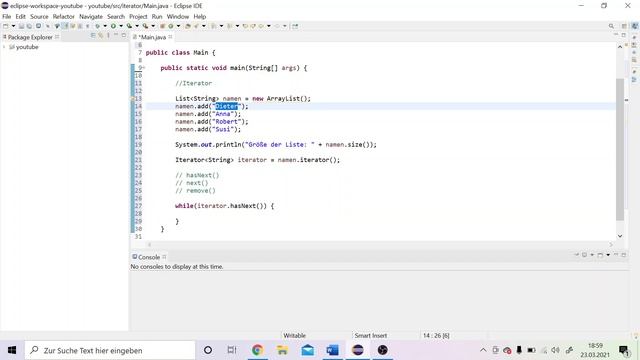Select the Console view tab
This screenshot has height=360, width=640.
click(149, 257)
